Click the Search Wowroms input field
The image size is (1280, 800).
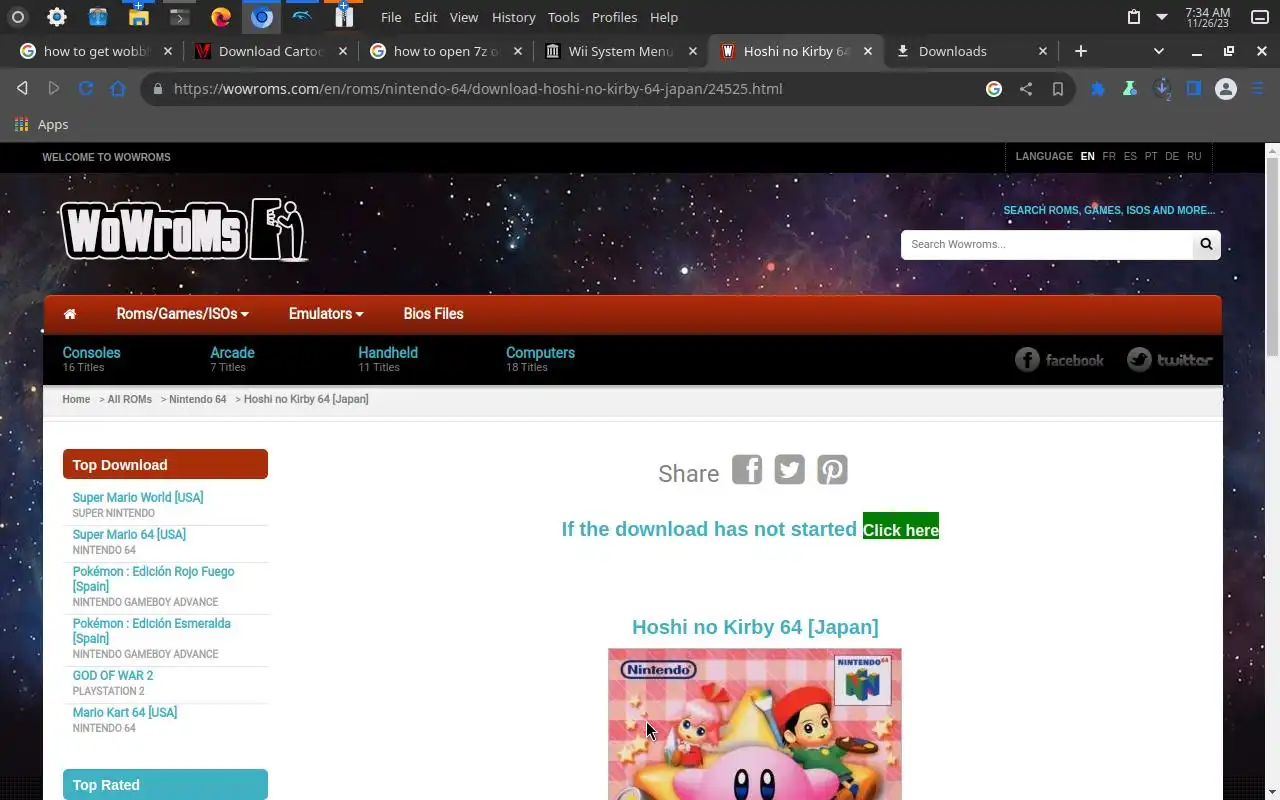1047,244
